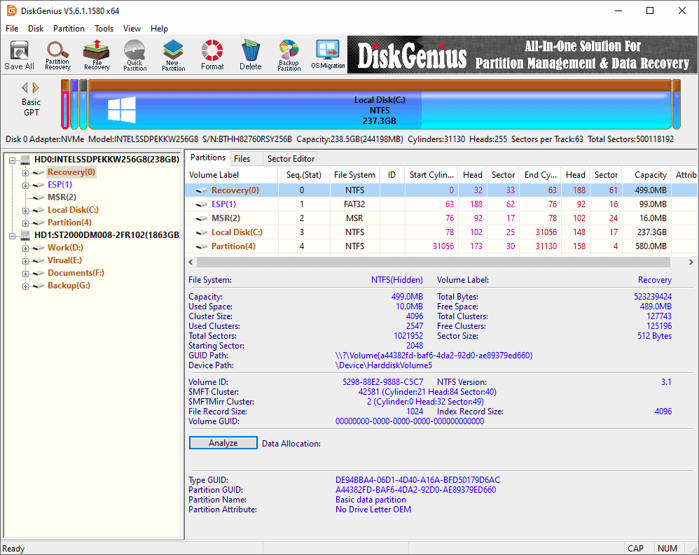Open the Tools menu
This screenshot has height=555, width=699.
(103, 29)
